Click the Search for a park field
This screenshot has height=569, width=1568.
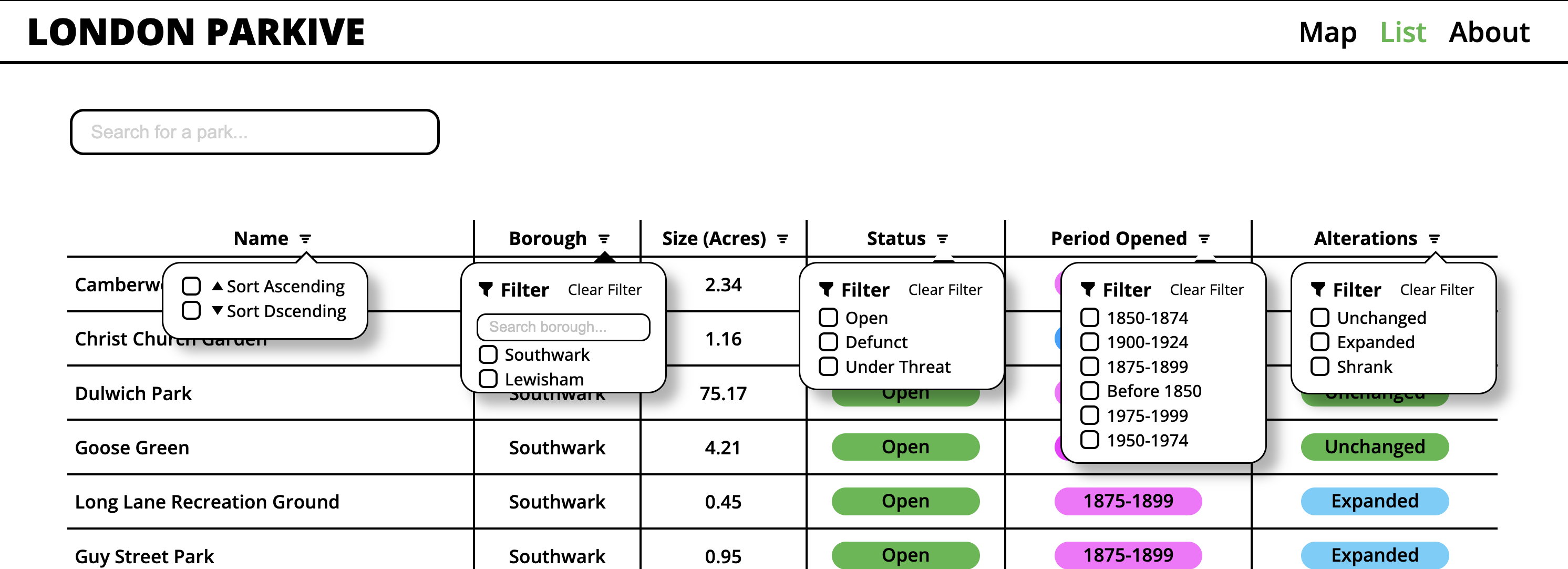254,132
